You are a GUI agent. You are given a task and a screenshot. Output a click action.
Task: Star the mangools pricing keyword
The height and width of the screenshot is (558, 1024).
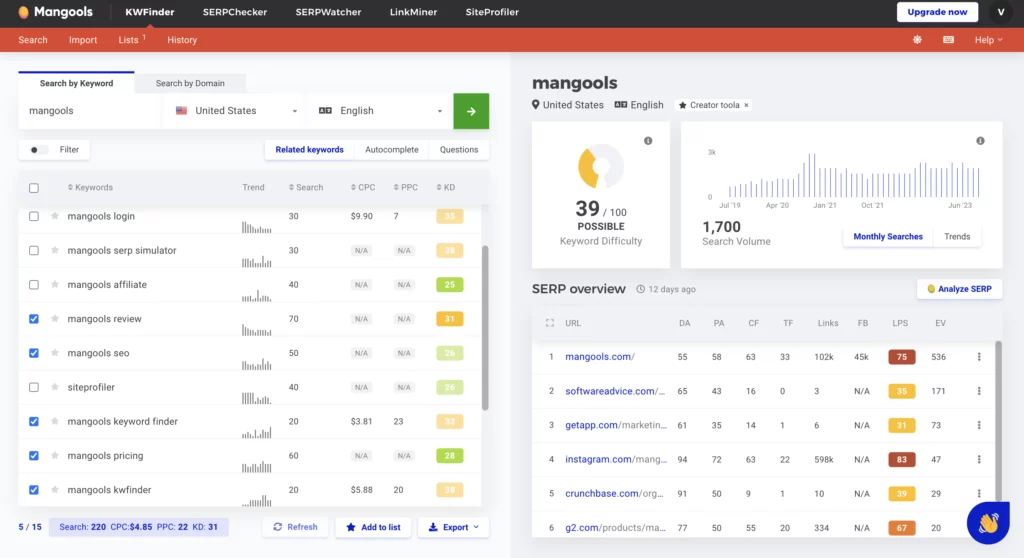coord(55,455)
